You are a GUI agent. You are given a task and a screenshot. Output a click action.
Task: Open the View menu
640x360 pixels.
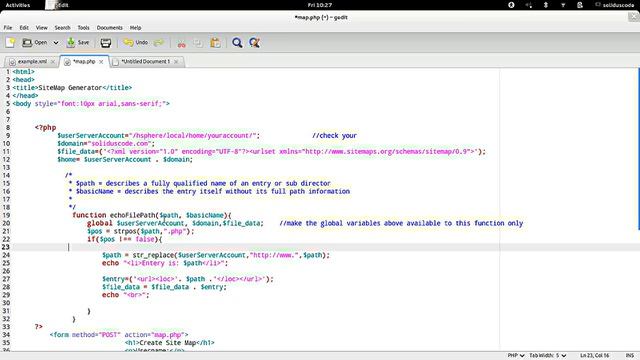(42, 28)
